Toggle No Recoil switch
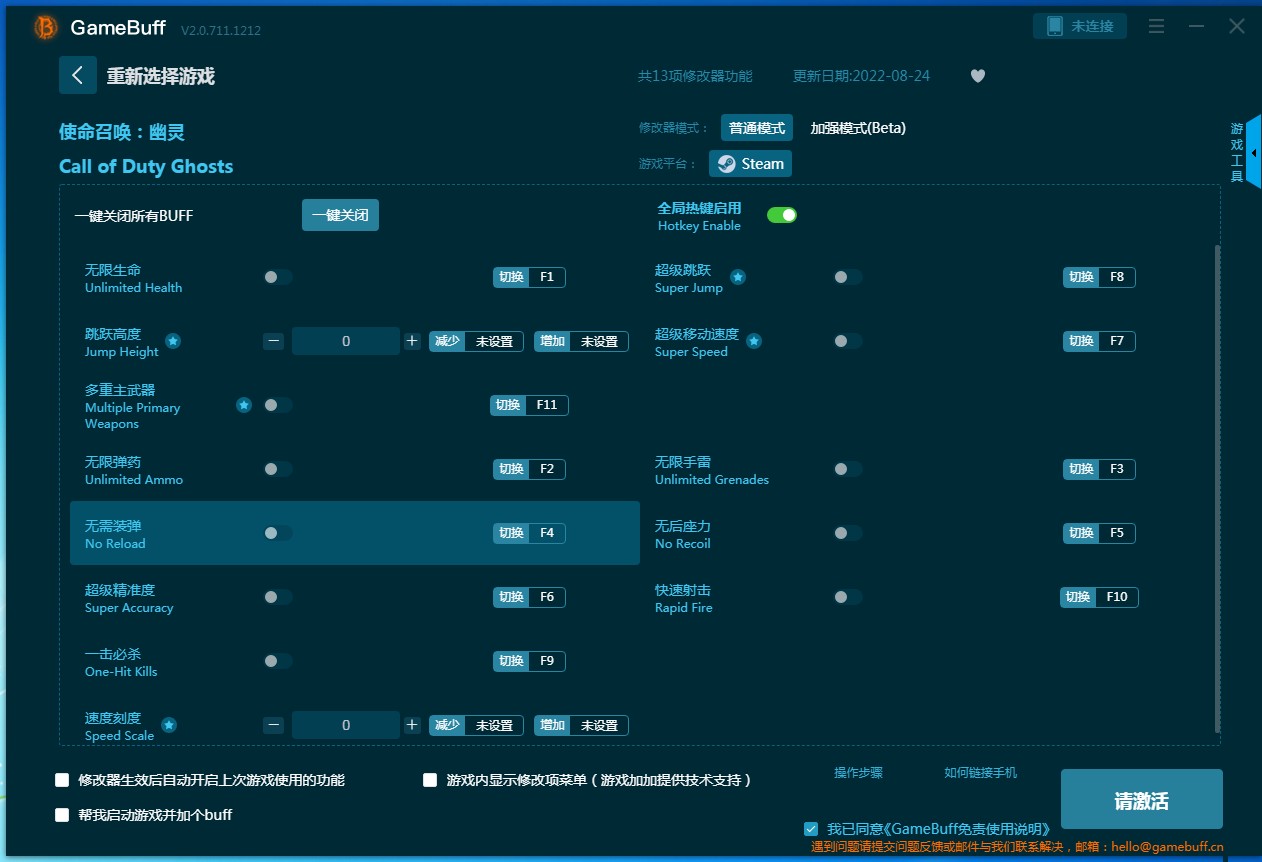 [x=848, y=533]
